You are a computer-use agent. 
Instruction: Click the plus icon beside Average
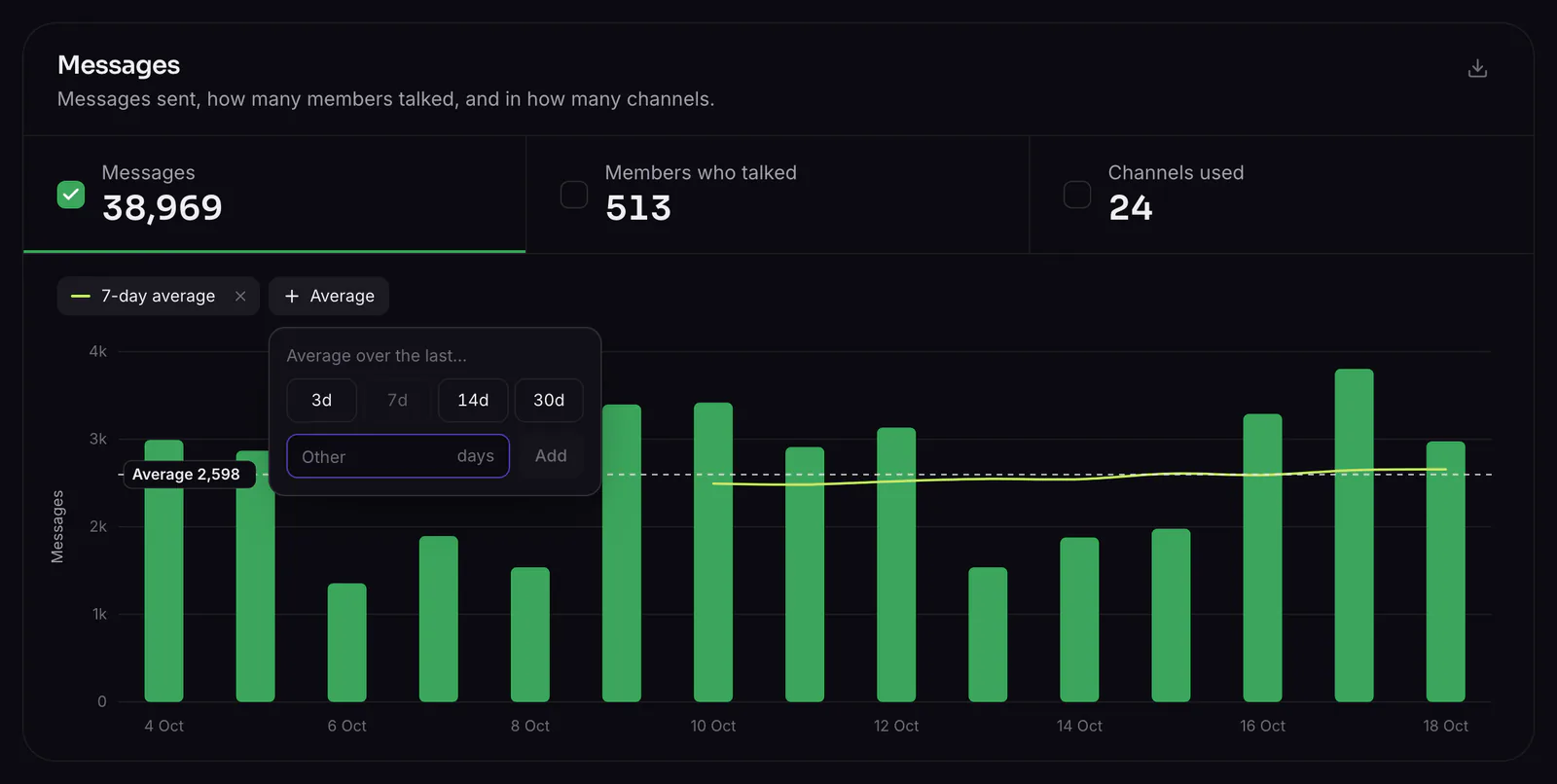coord(291,296)
